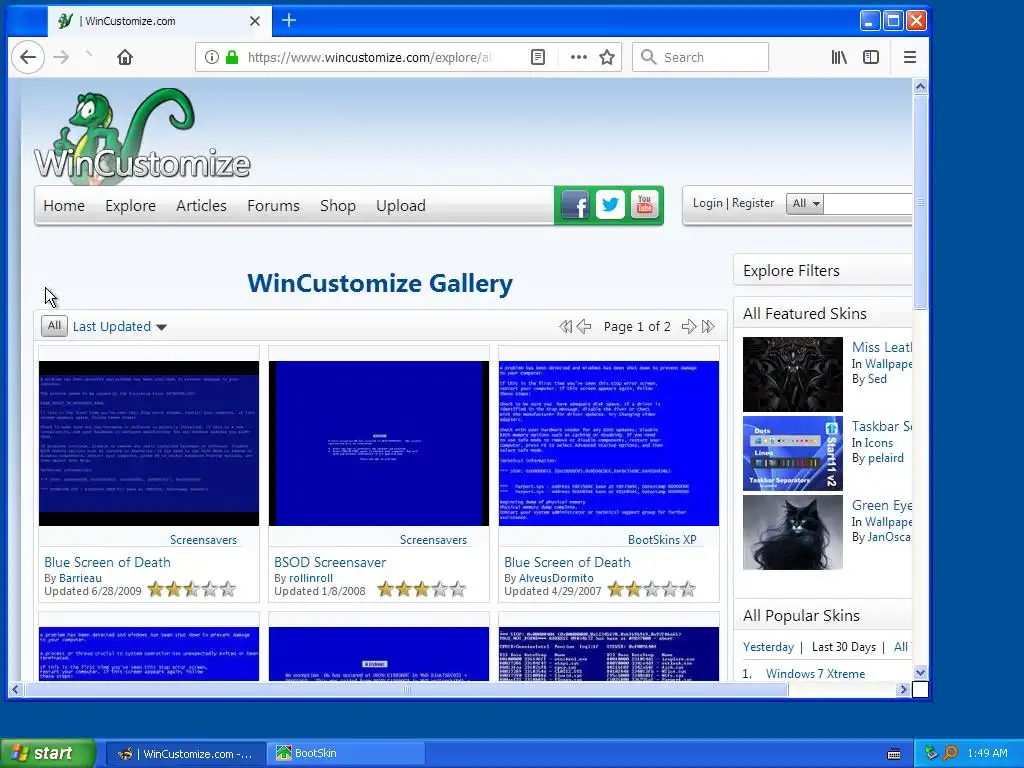Open AlveusDormito Blue Screen of Death thumbnail
Image resolution: width=1024 pixels, height=768 pixels.
pyautogui.click(x=609, y=443)
